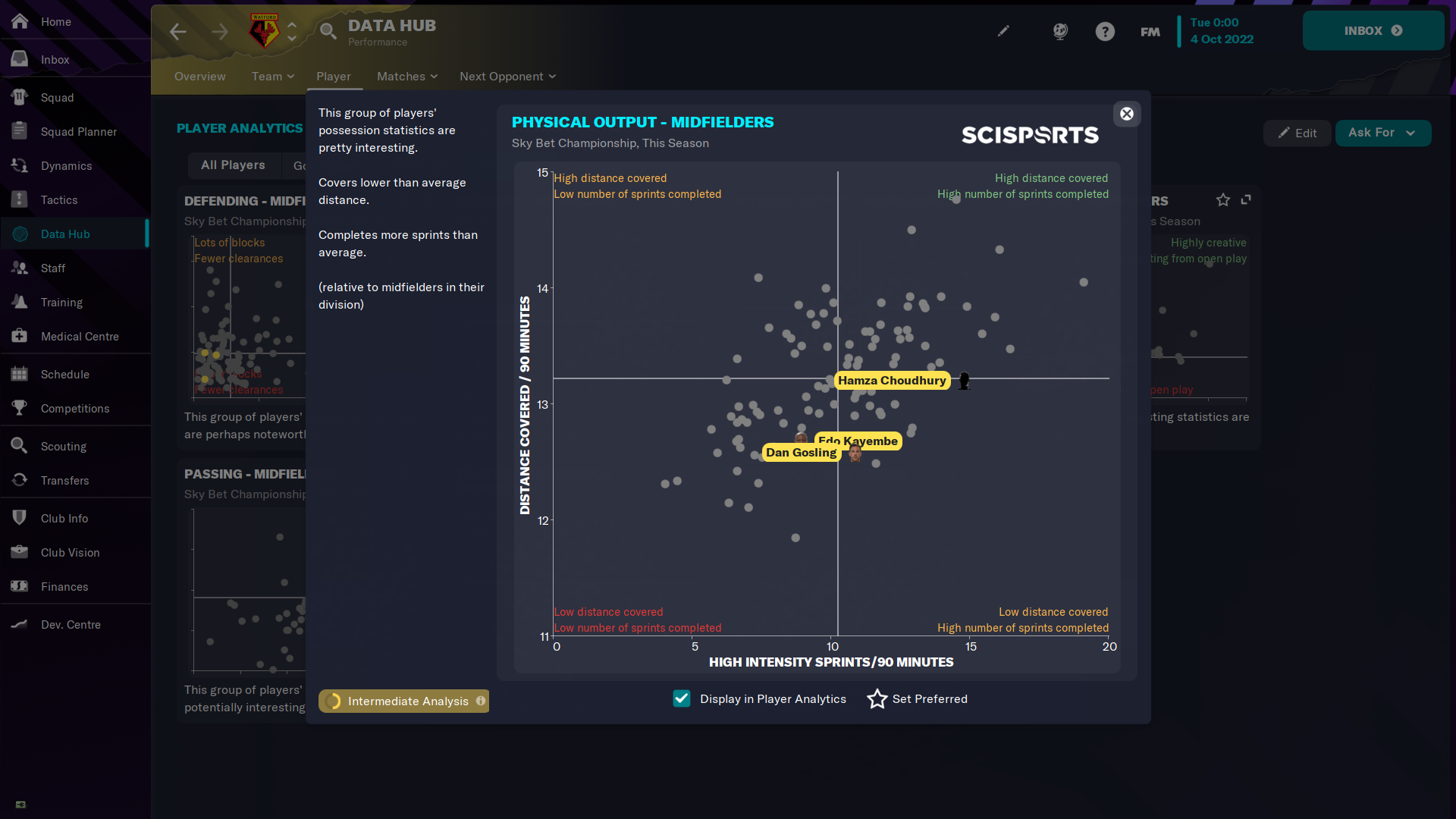Open Training section
This screenshot has height=819, width=1456.
tap(75, 302)
